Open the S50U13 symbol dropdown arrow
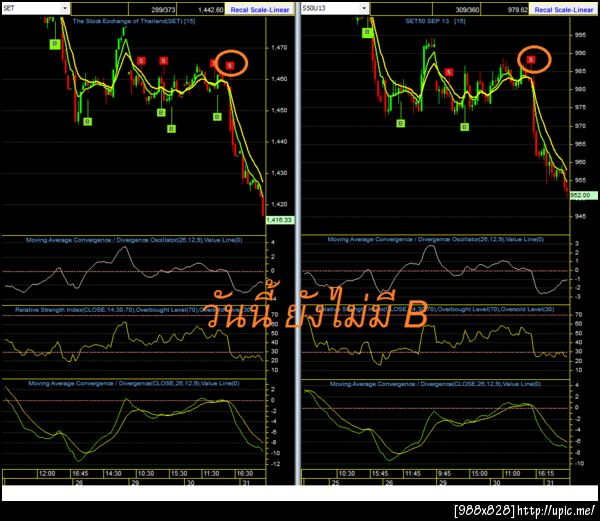The height and width of the screenshot is (521, 600). [364, 8]
